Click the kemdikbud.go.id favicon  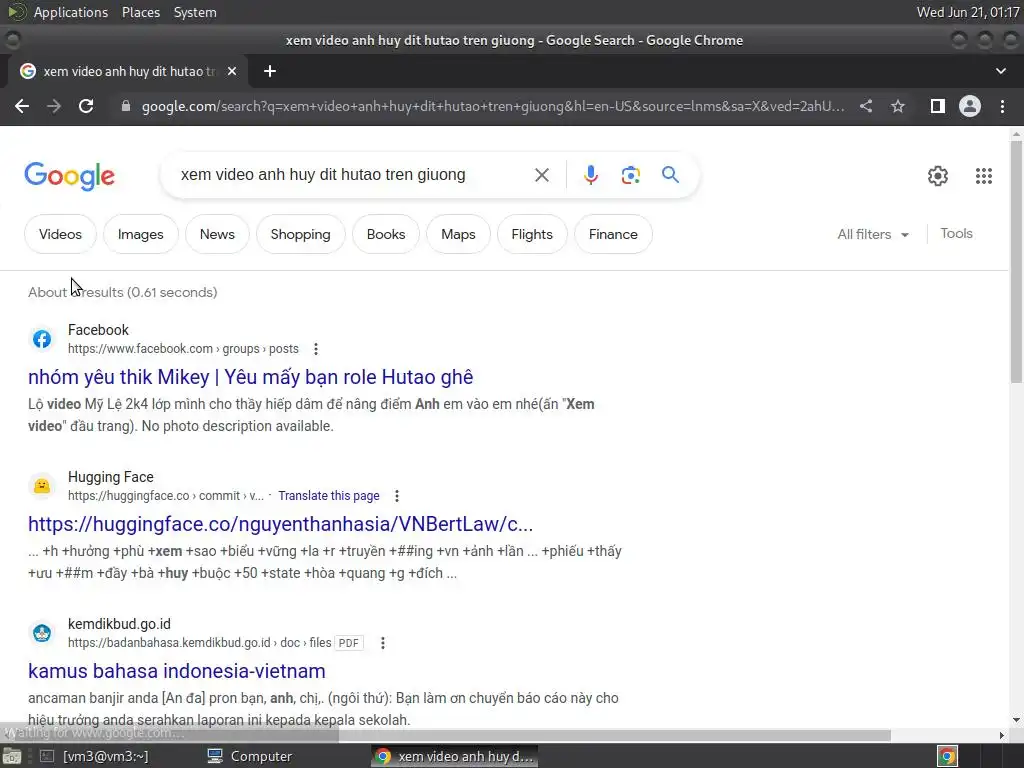[42, 633]
